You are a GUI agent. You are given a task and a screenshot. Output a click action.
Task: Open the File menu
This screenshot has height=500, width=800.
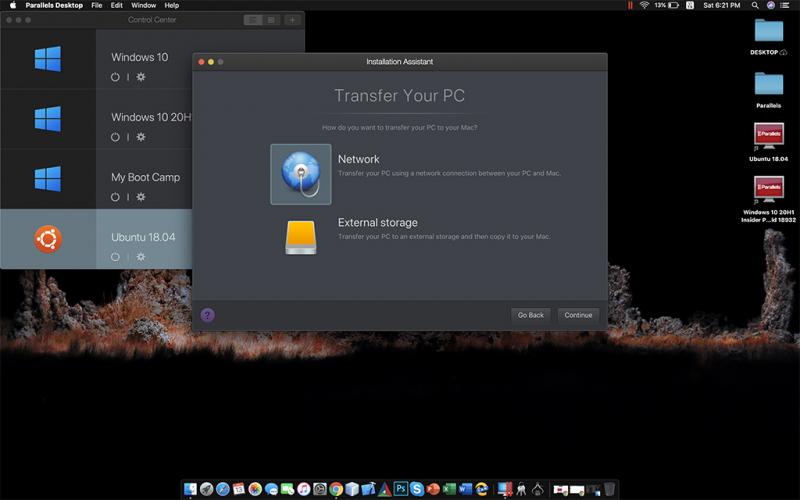[x=96, y=5]
